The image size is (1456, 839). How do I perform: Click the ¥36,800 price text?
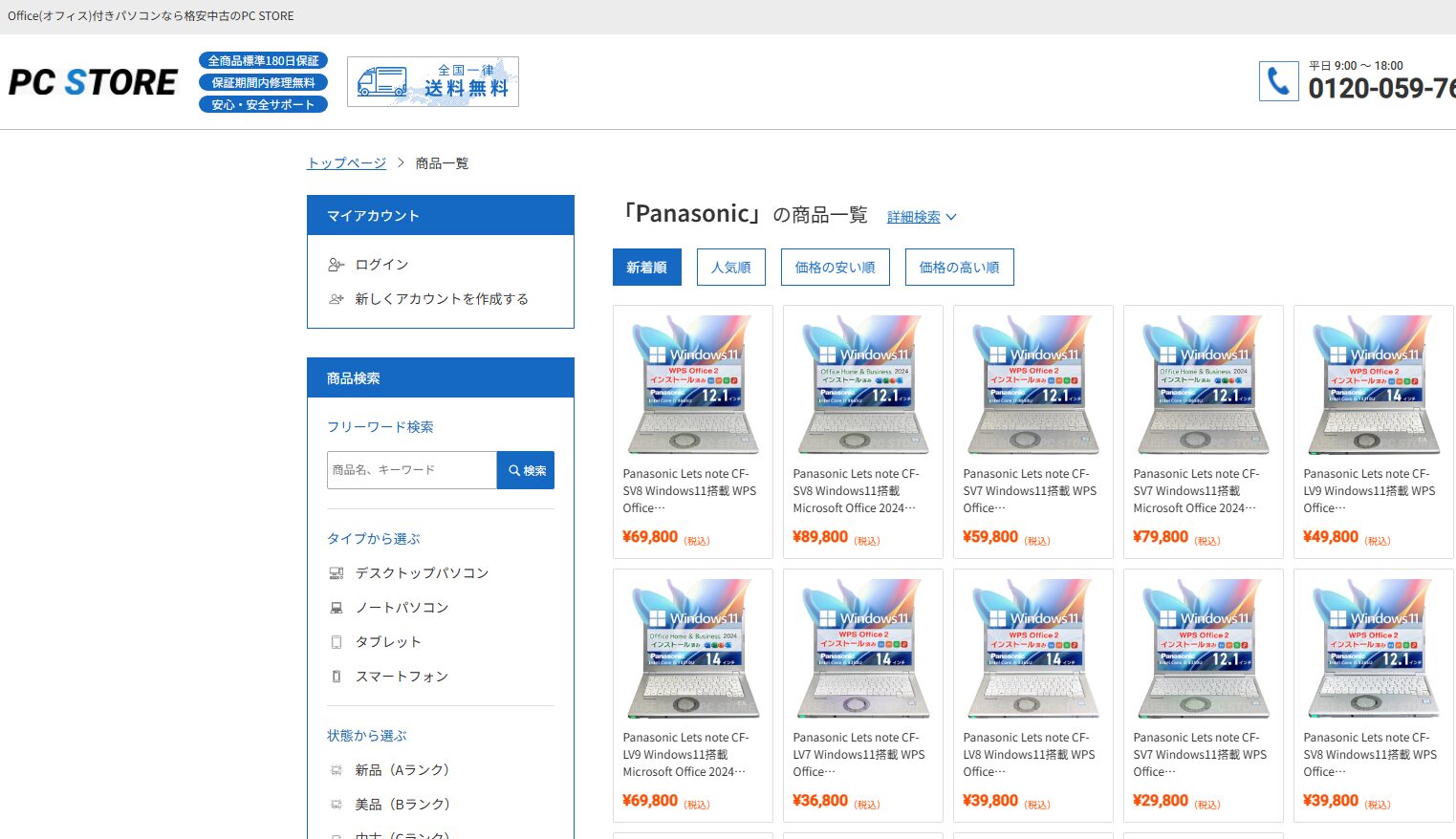point(820,801)
